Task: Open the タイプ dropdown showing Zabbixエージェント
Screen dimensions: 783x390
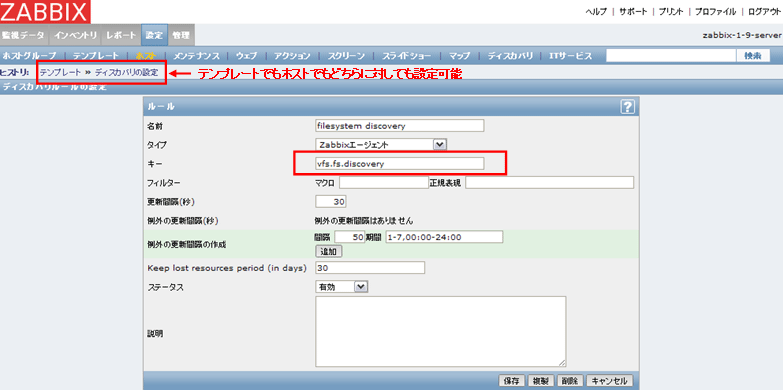Action: coord(381,144)
